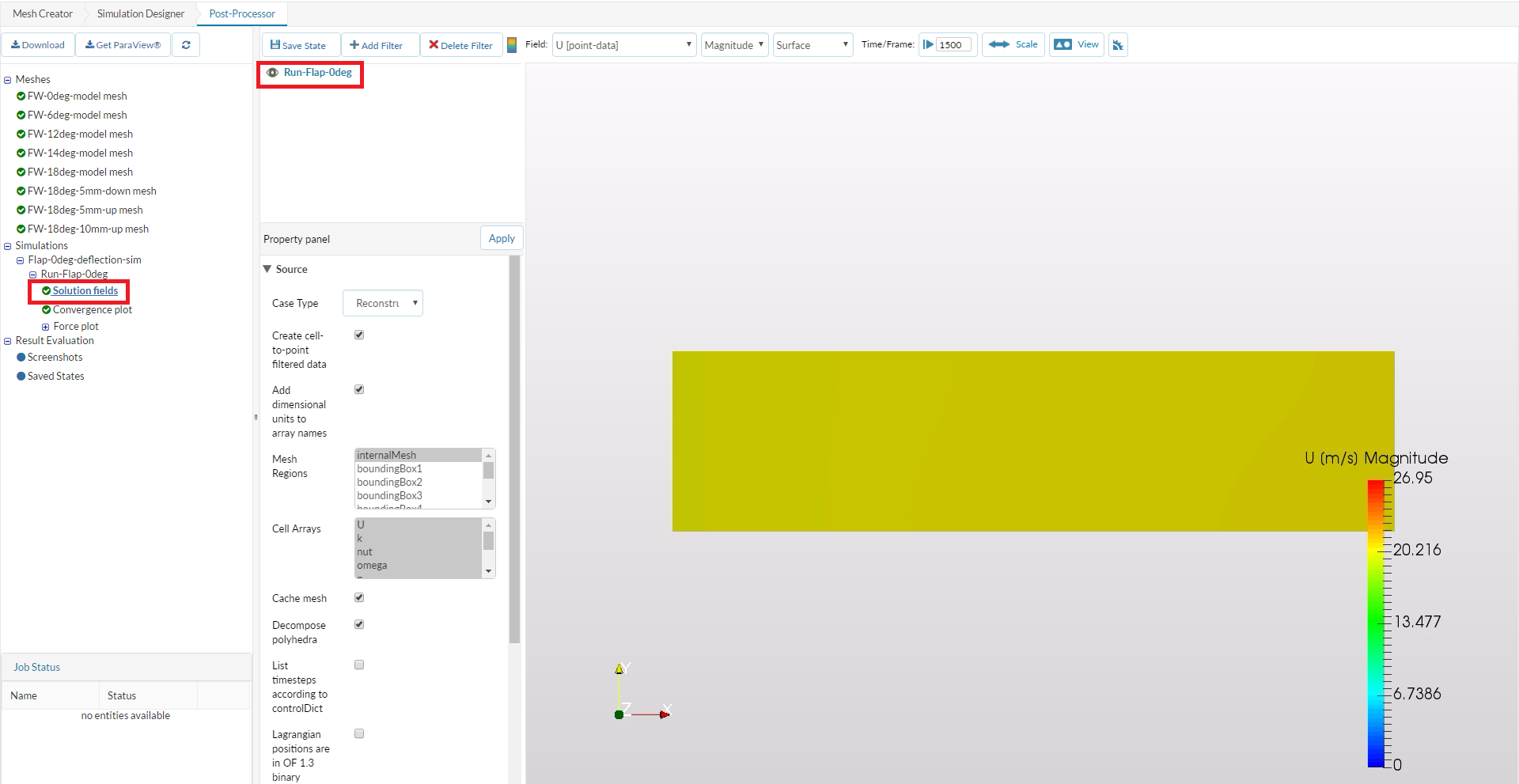
Task: Click Mesh Regions list scroll-down arrow
Action: tap(489, 502)
